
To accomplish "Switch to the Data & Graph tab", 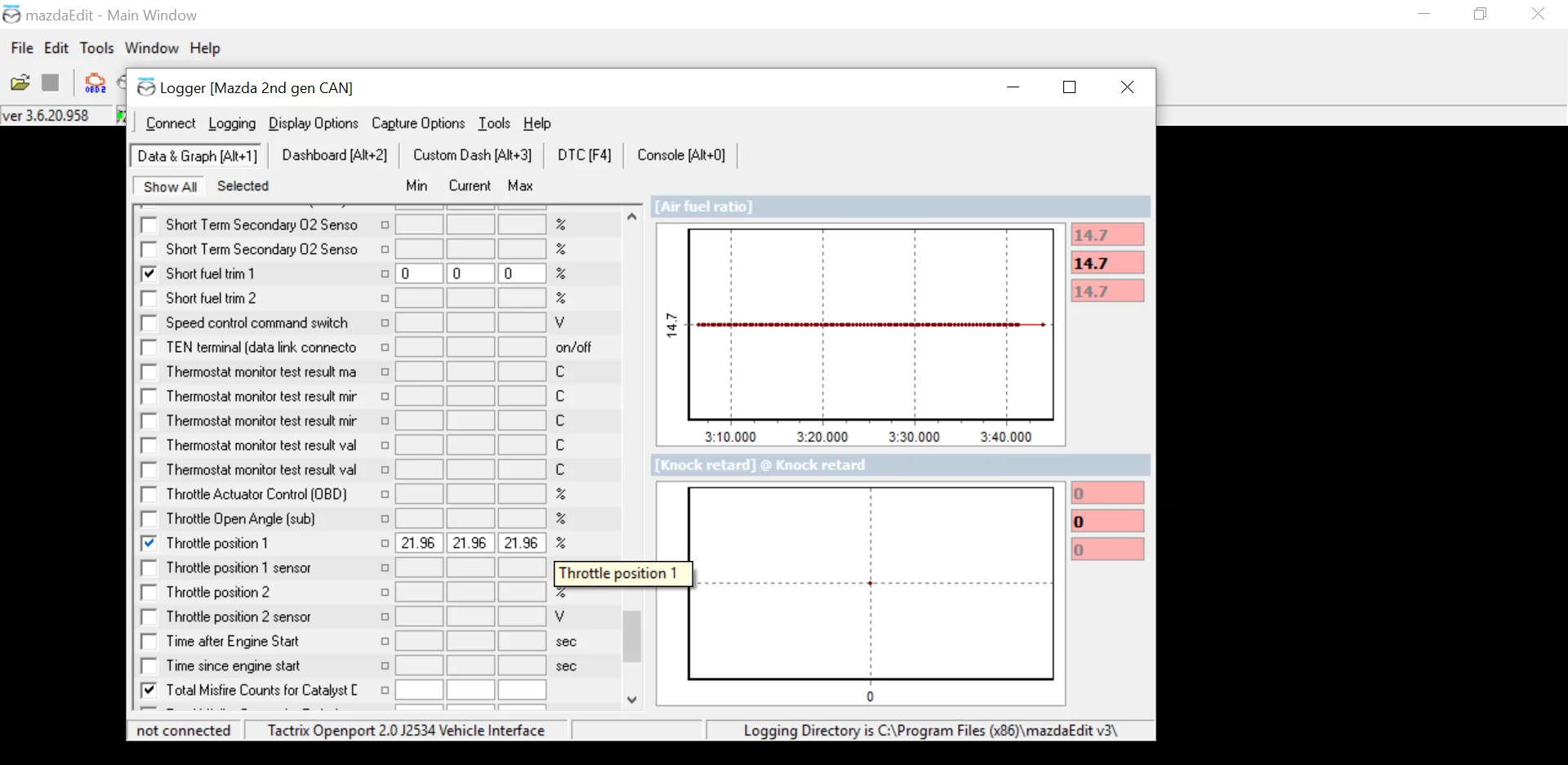I will (x=197, y=156).
